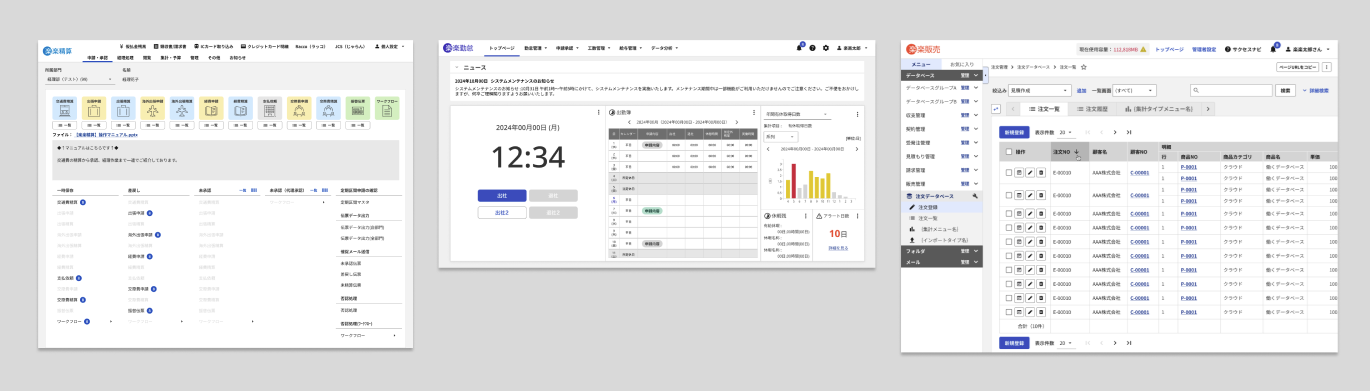Open 領収書/請求書 in 楽楽精算 header
This screenshot has width=1370, height=391.
(x=170, y=46)
